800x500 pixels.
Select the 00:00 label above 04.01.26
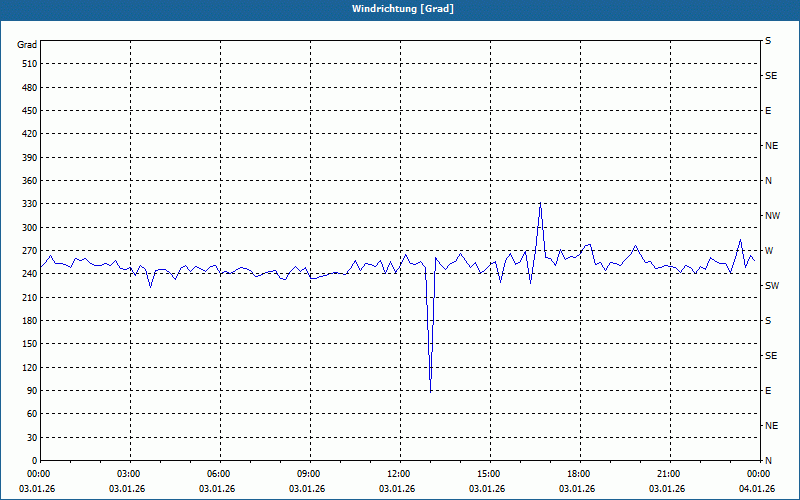tap(758, 474)
